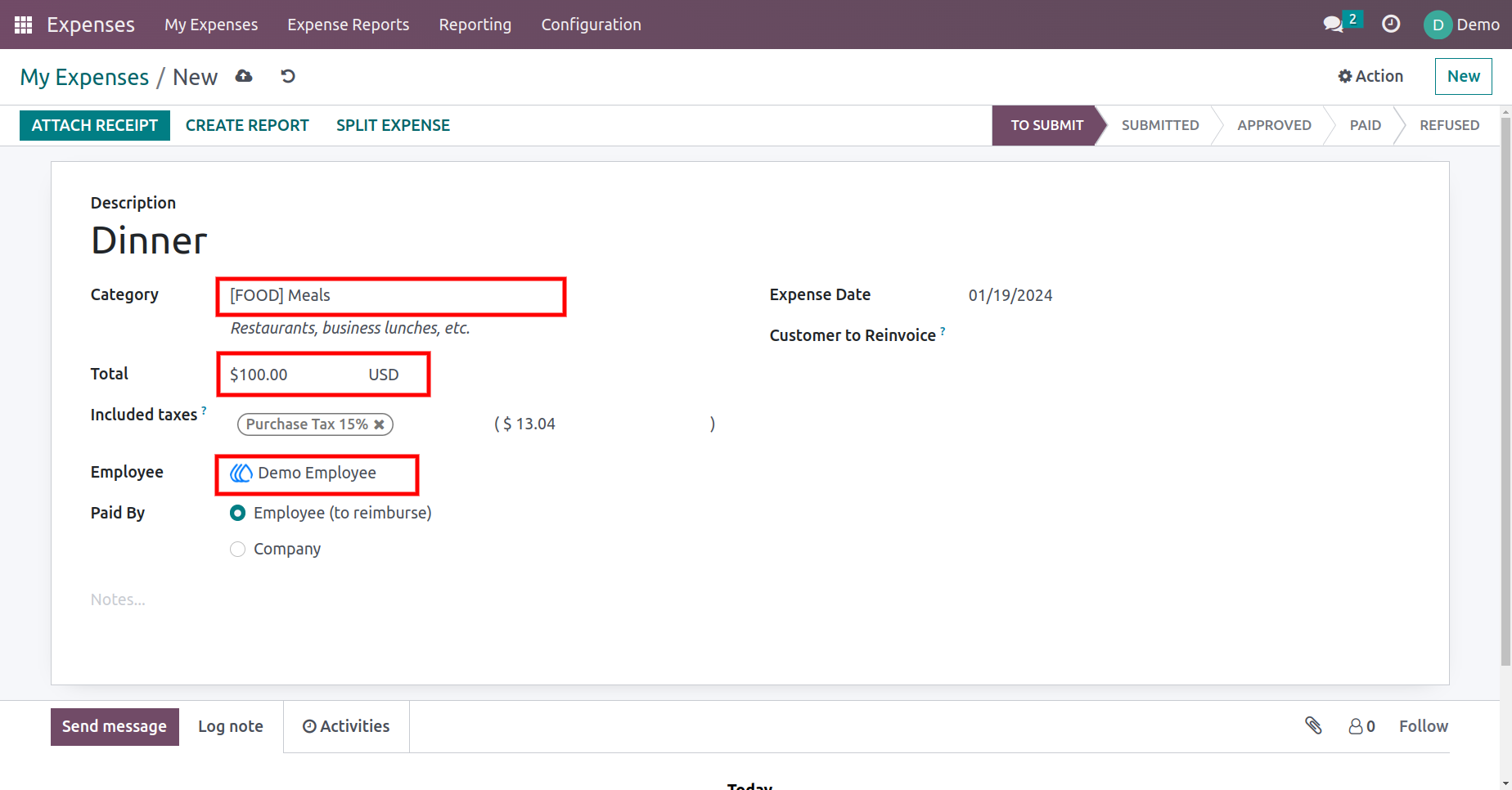Open the Reporting menu
This screenshot has width=1512, height=790.
[475, 25]
